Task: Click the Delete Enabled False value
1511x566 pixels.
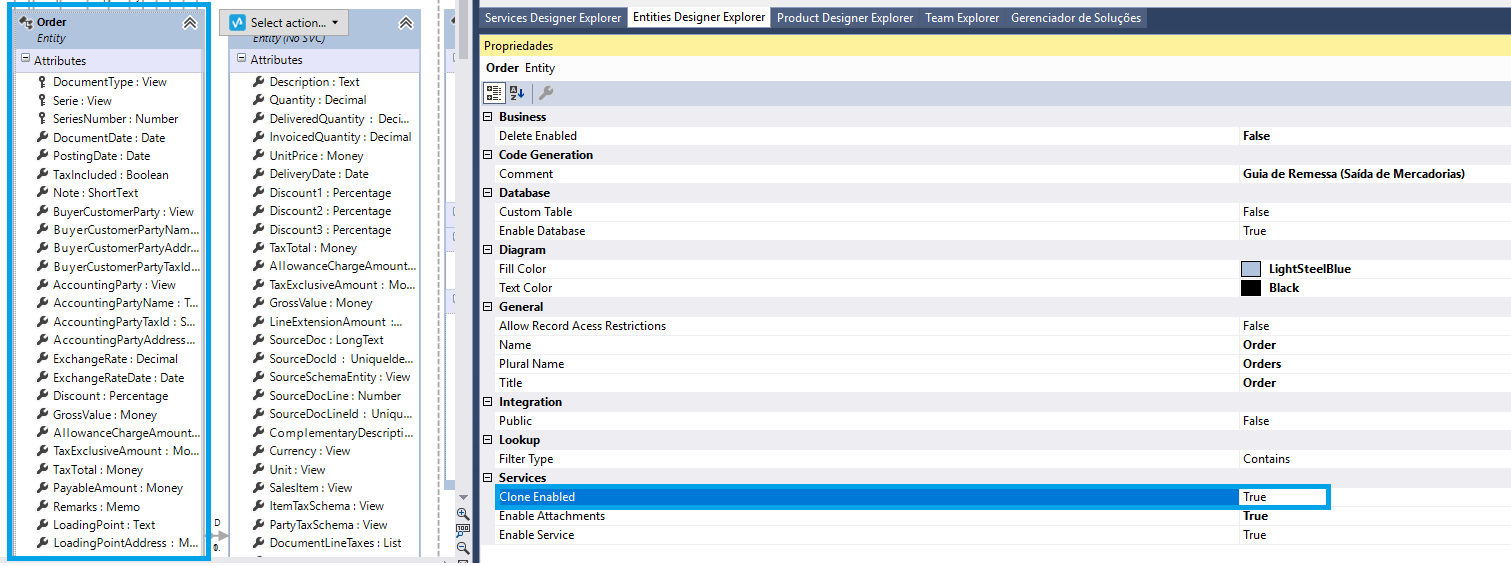Action: point(1256,136)
